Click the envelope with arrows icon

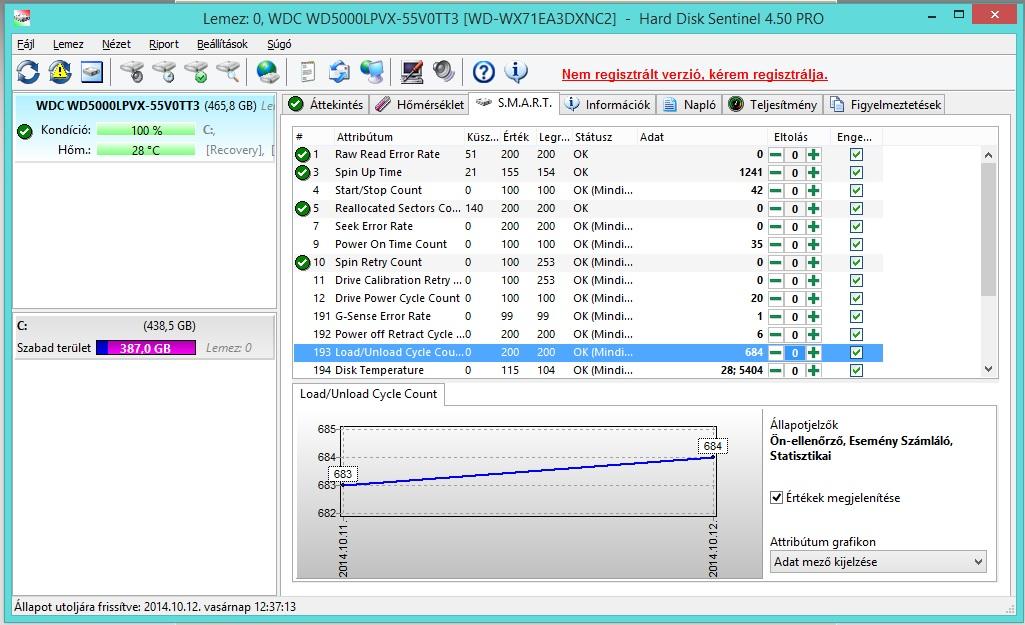pyautogui.click(x=339, y=71)
